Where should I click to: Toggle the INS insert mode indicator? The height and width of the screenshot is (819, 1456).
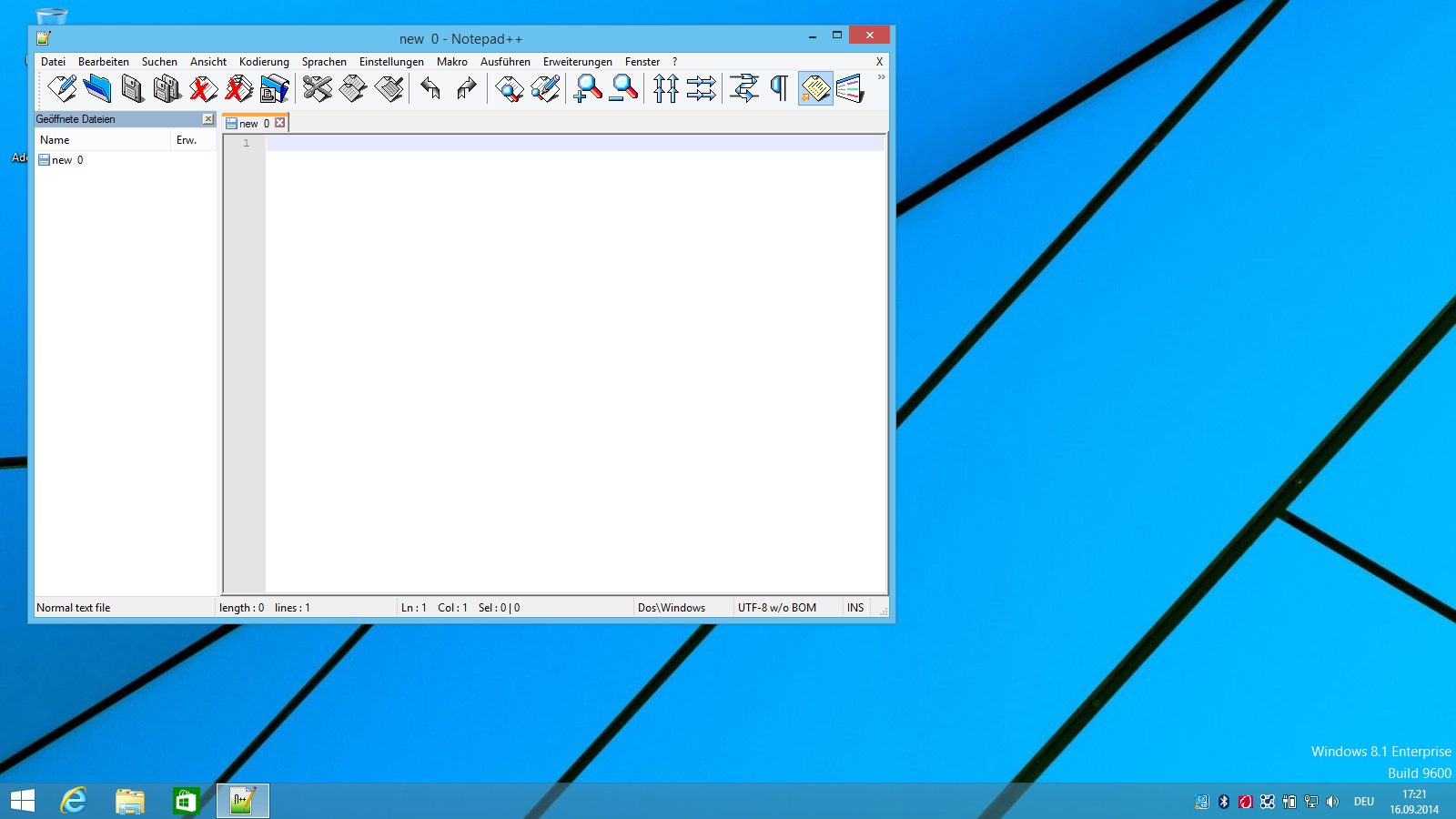[x=855, y=608]
